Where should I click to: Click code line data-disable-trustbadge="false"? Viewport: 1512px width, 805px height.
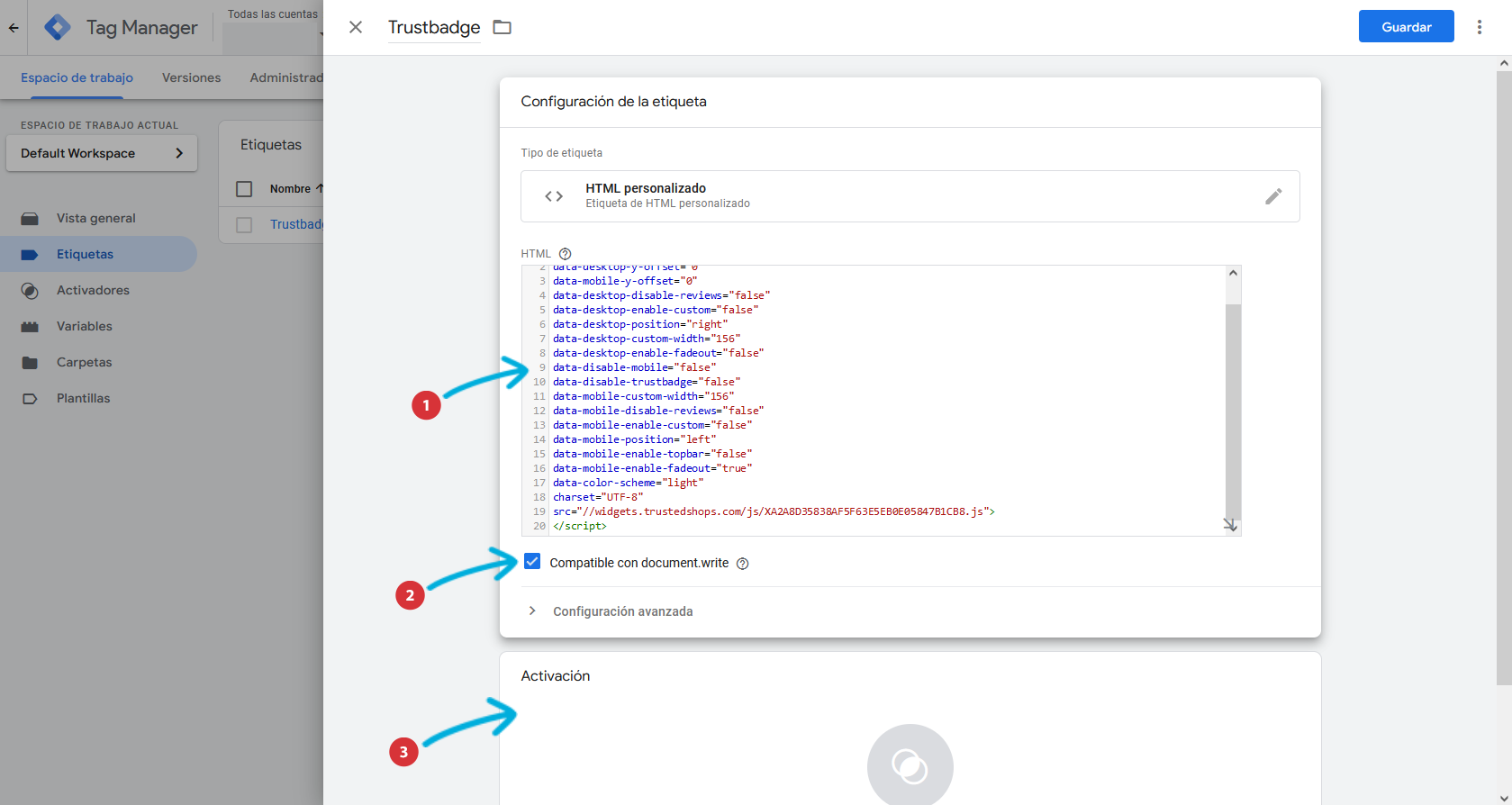pos(647,382)
